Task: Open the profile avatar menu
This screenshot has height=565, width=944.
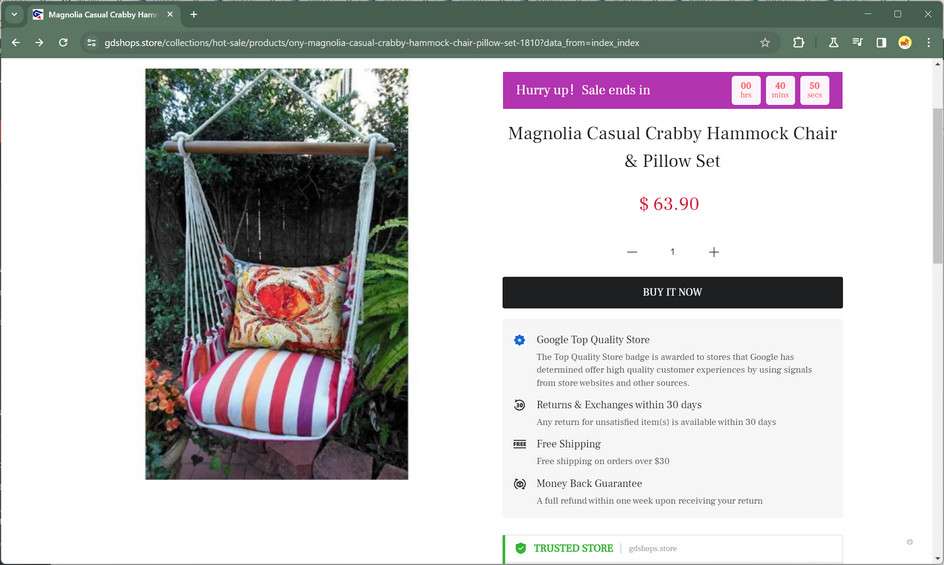Action: [904, 43]
